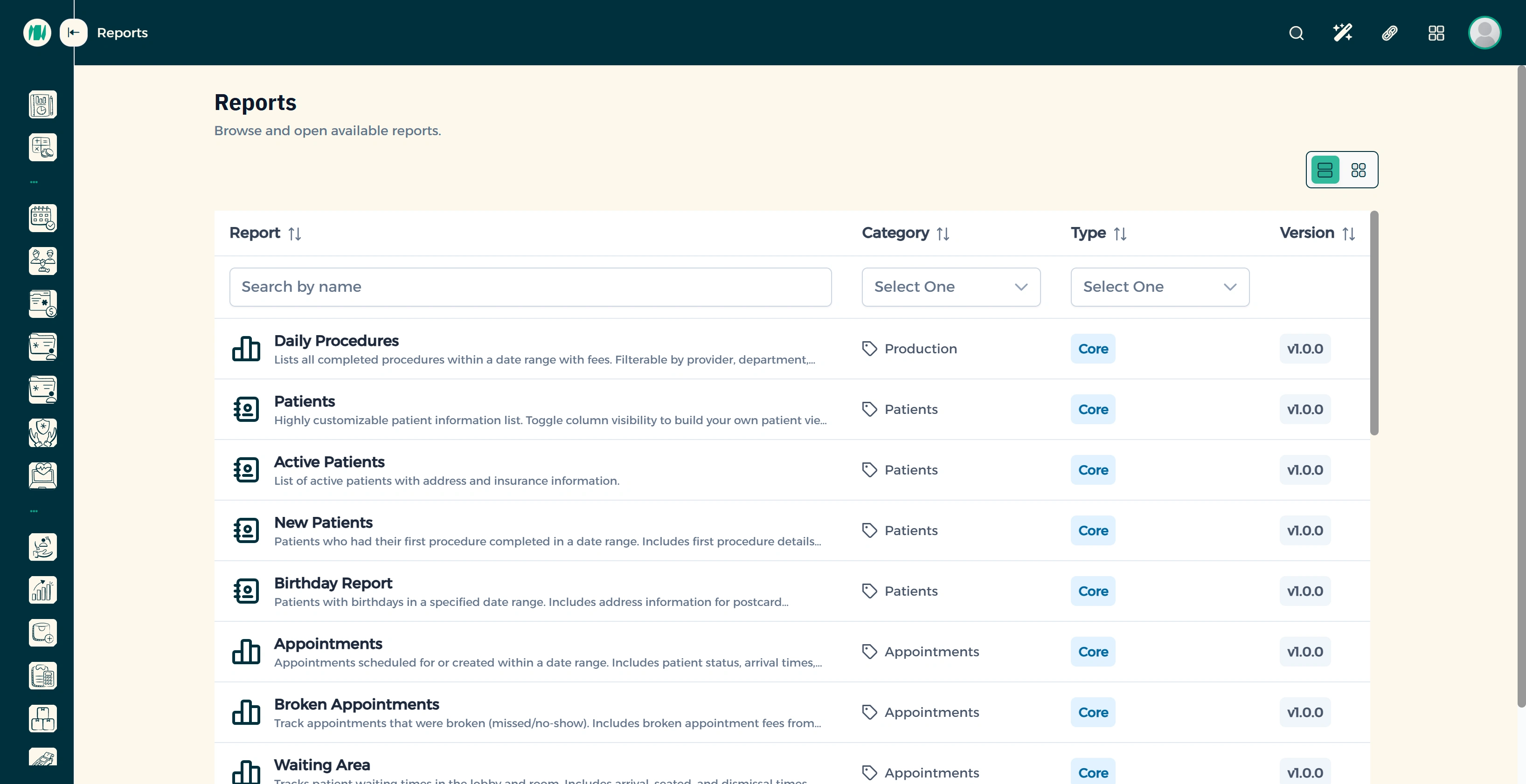Click the green app logo
The width and height of the screenshot is (1526, 784).
[37, 33]
